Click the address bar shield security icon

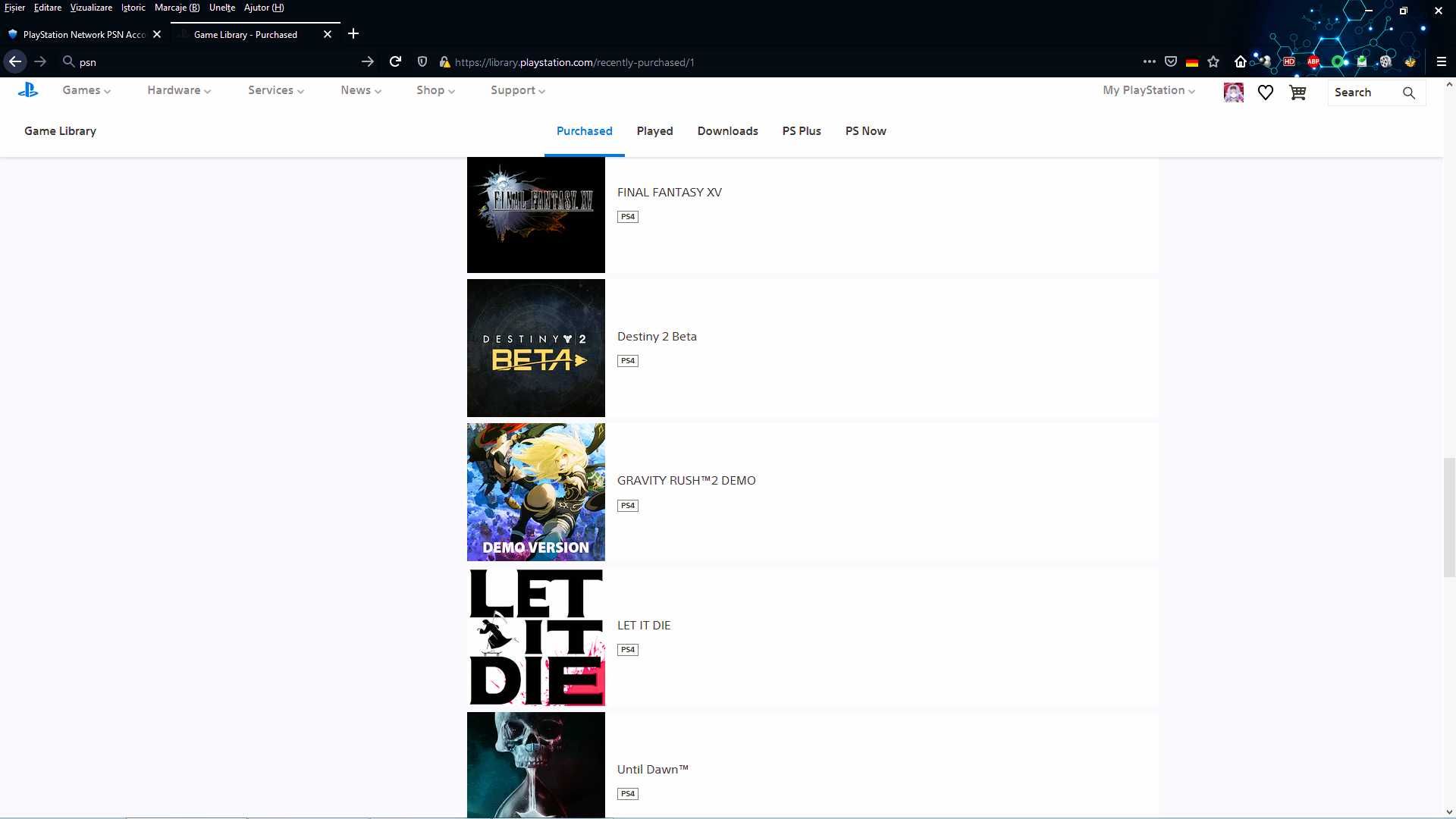click(x=421, y=62)
